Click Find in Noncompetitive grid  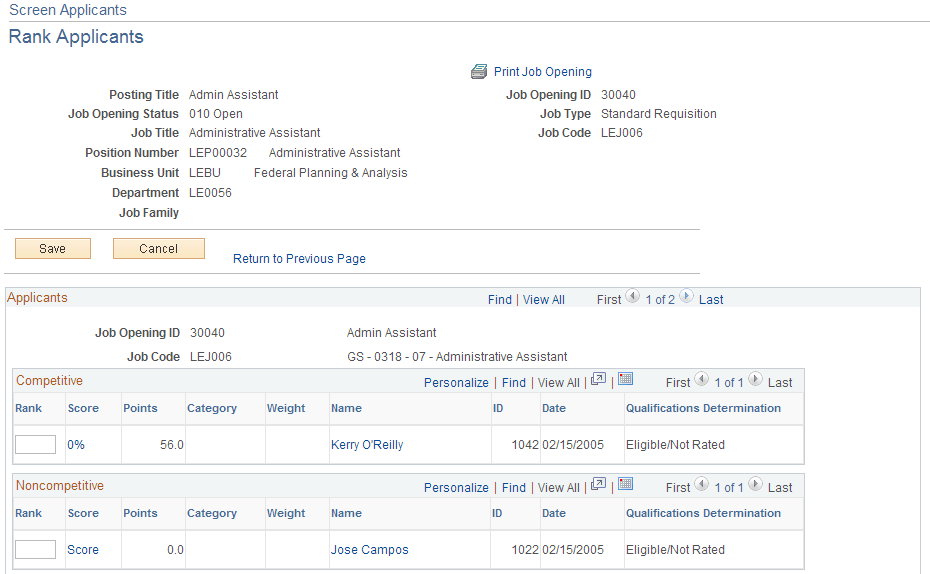coord(514,487)
